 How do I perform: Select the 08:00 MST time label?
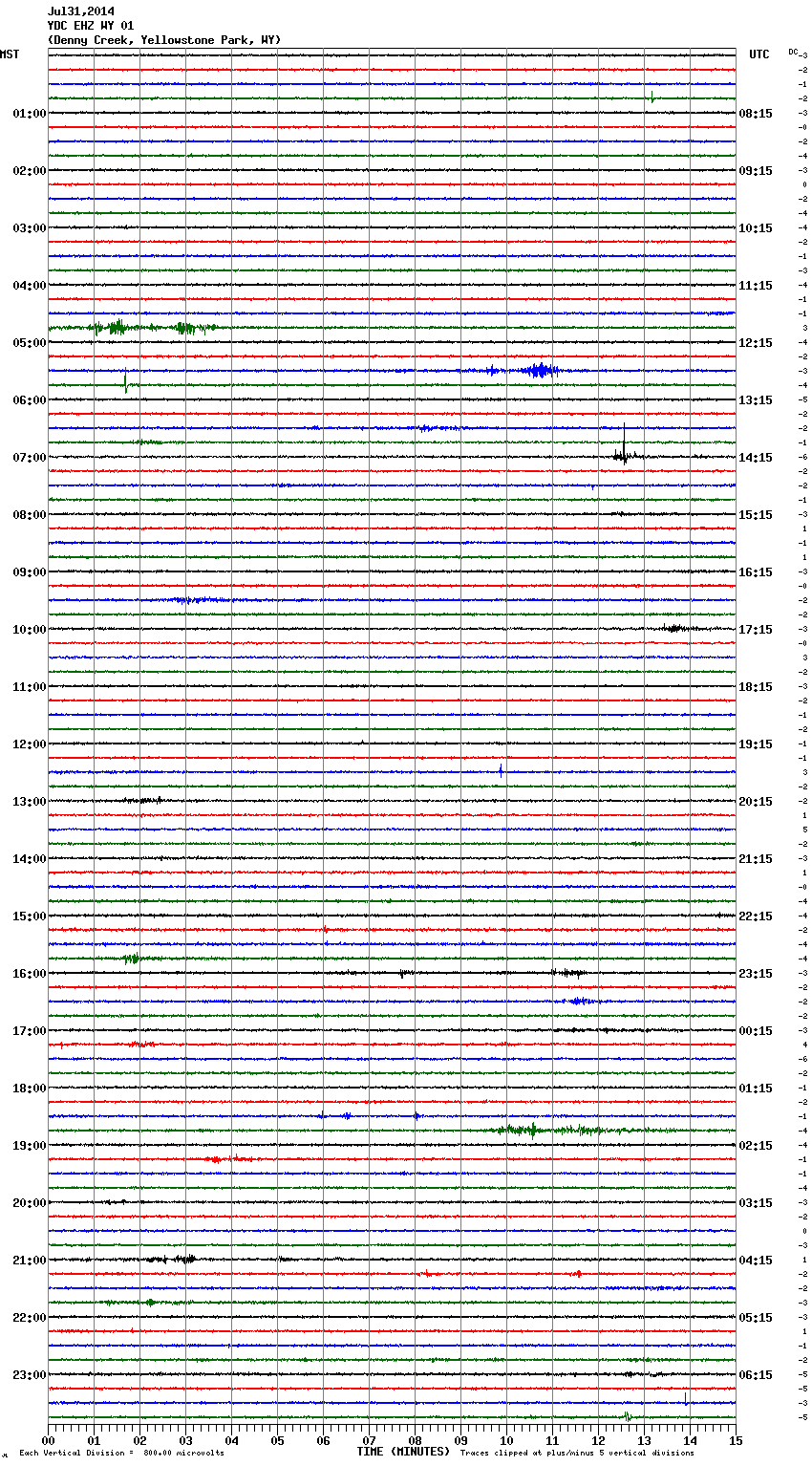30,515
